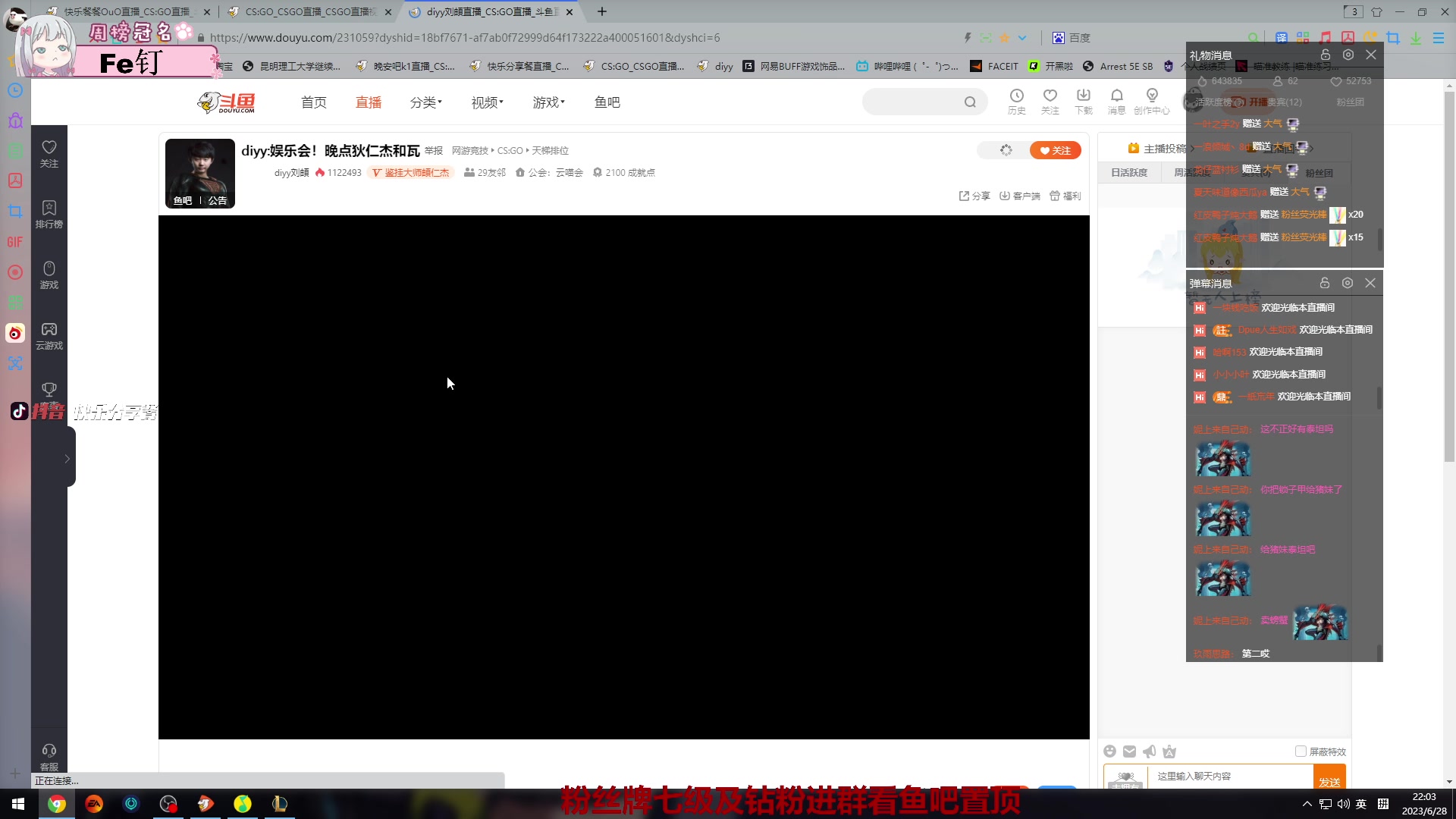1456x819 pixels.
Task: Click the 举报 report link
Action: 434,151
